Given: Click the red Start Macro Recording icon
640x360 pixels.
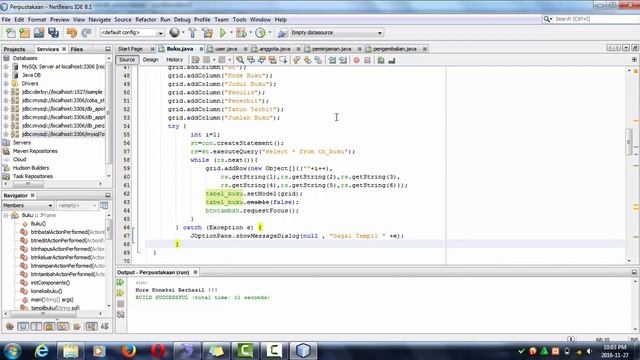Looking at the screenshot, I should tap(356, 60).
